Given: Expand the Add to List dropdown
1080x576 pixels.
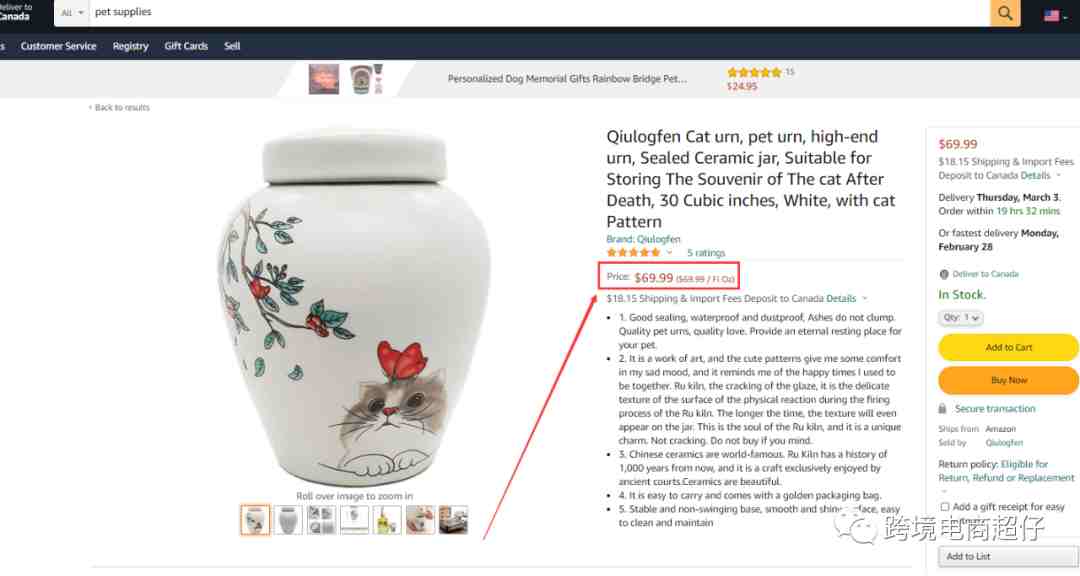Looking at the screenshot, I should pos(1008,556).
